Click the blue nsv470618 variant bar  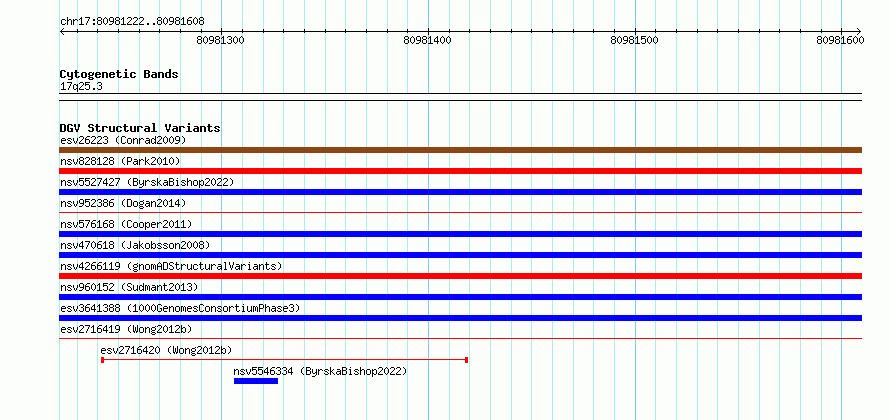[460, 255]
